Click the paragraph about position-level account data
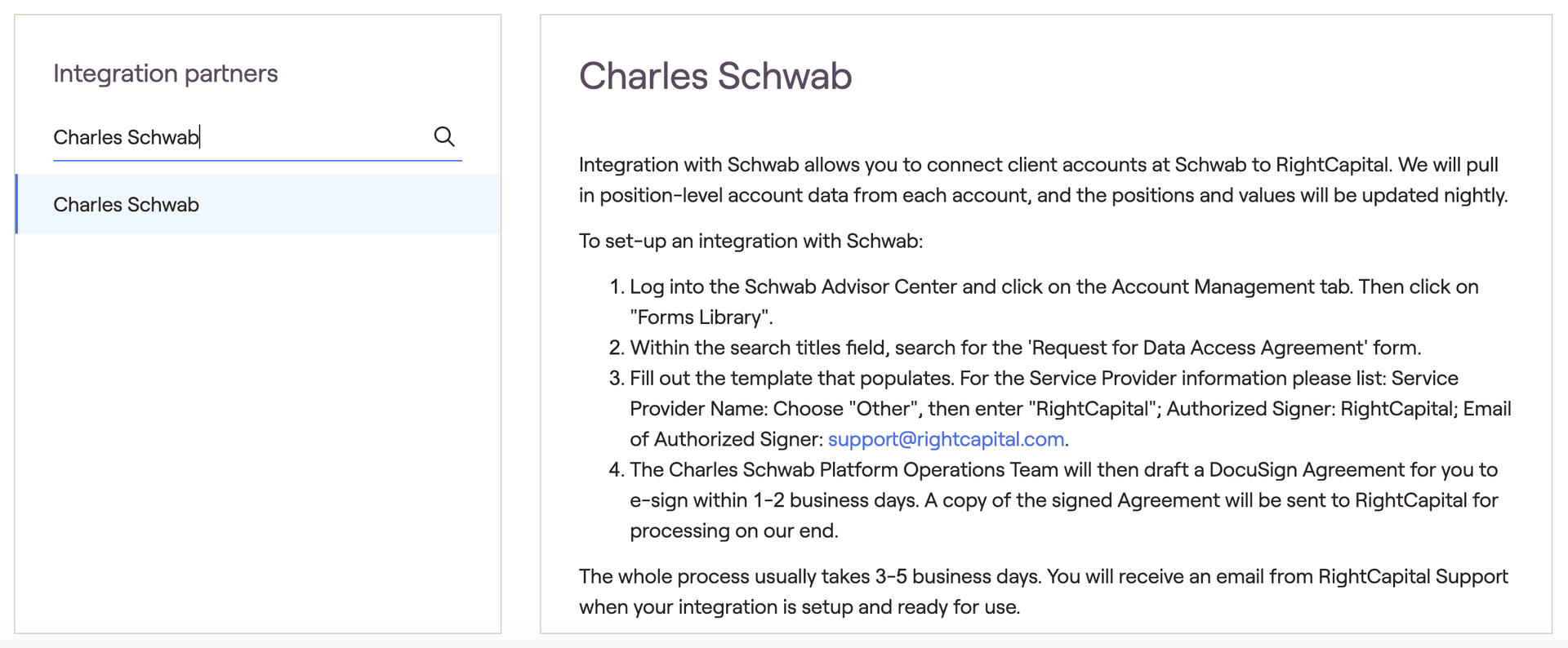 click(1044, 180)
